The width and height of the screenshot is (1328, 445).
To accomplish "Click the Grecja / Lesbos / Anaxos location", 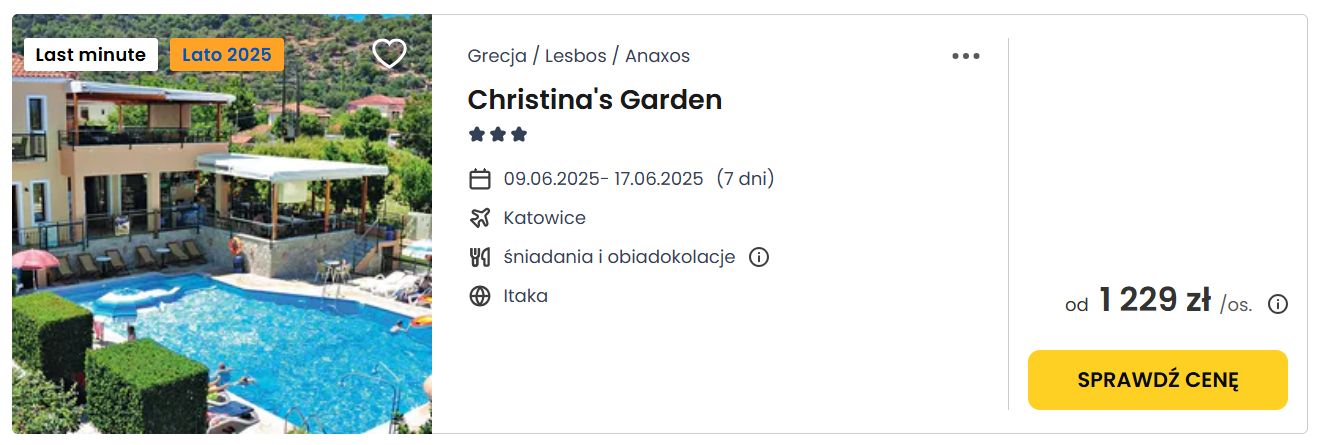I will point(579,56).
